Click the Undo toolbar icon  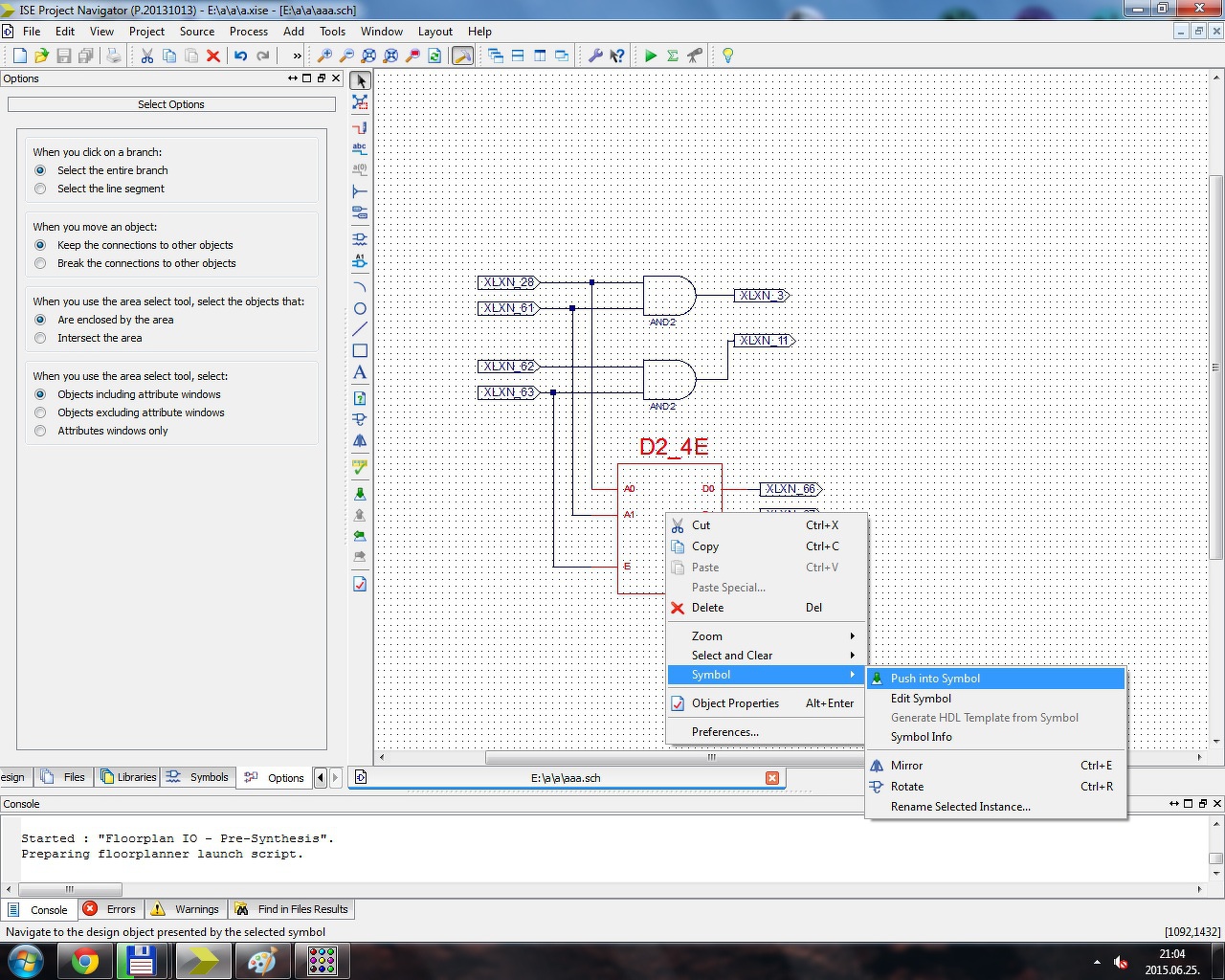coord(241,56)
